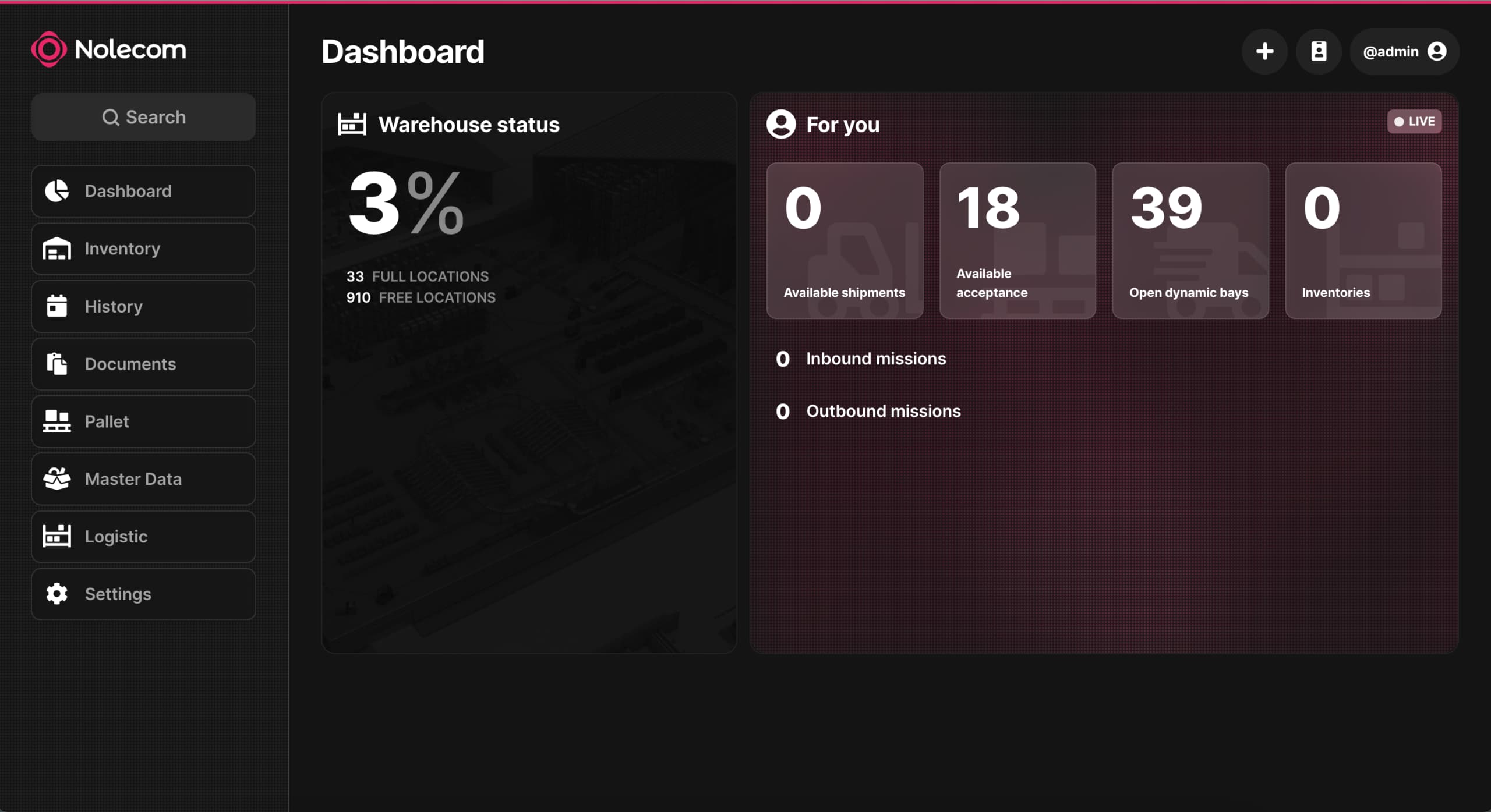Screen dimensions: 1491x812
Task: Focus the Search field in sidebar
Action: pos(143,117)
